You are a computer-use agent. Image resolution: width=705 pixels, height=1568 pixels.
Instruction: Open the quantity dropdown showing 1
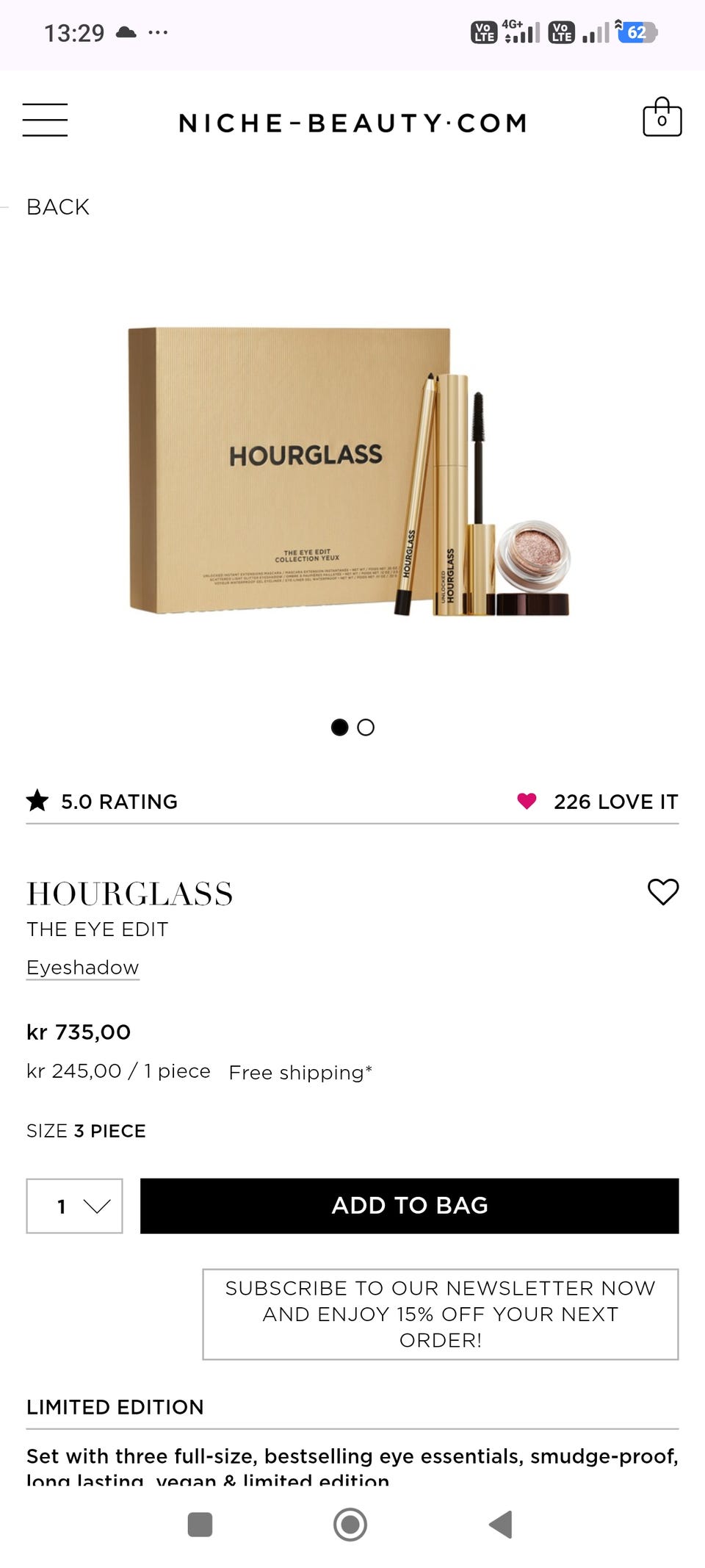(74, 1206)
